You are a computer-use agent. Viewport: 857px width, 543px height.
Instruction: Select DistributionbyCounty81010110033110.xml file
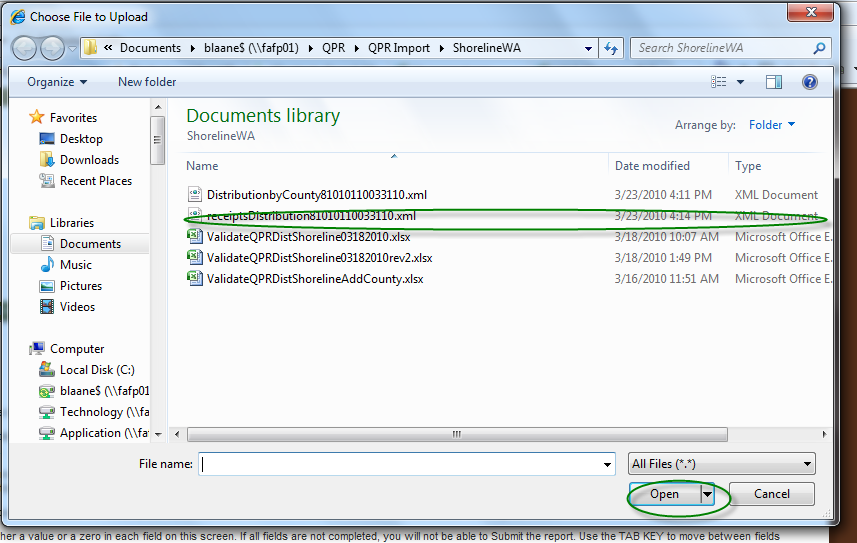click(316, 195)
